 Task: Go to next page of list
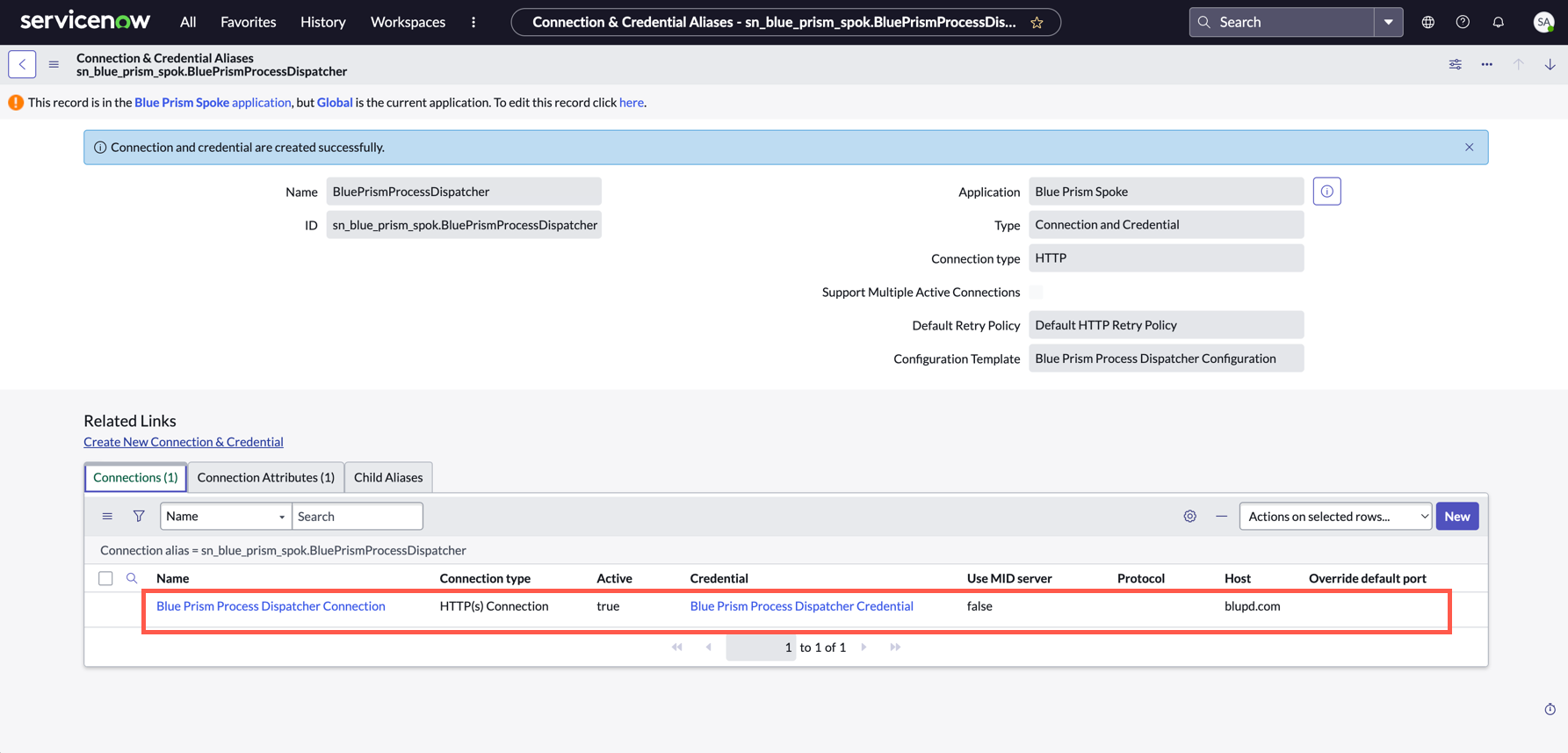(x=864, y=648)
